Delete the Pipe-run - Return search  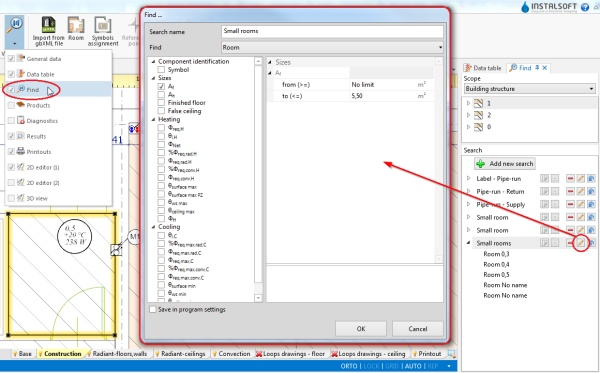pos(570,192)
